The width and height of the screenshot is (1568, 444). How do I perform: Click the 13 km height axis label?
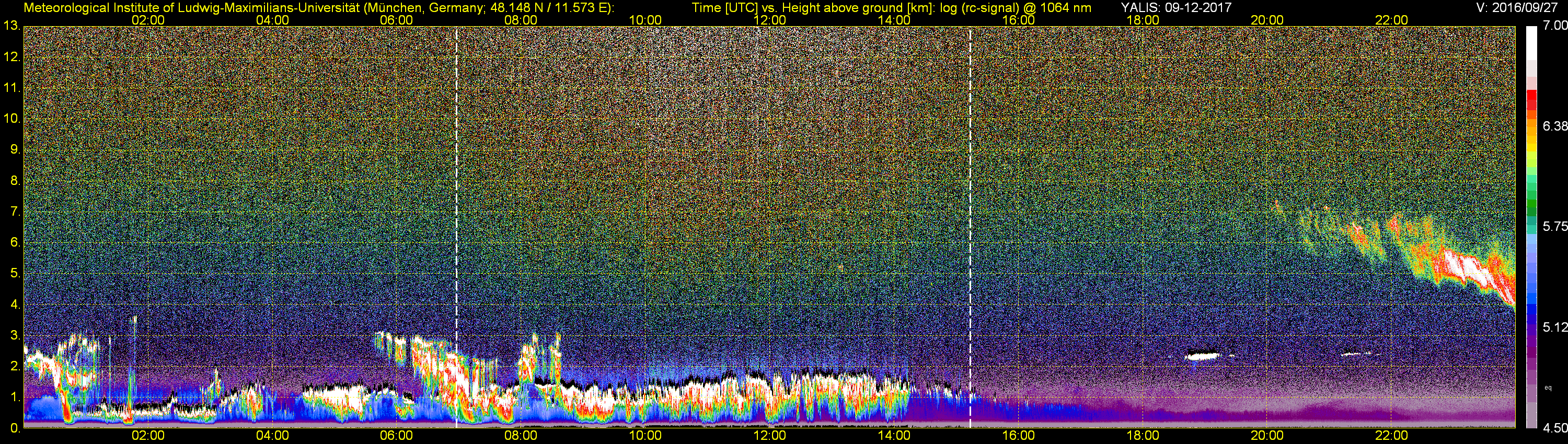[x=11, y=26]
